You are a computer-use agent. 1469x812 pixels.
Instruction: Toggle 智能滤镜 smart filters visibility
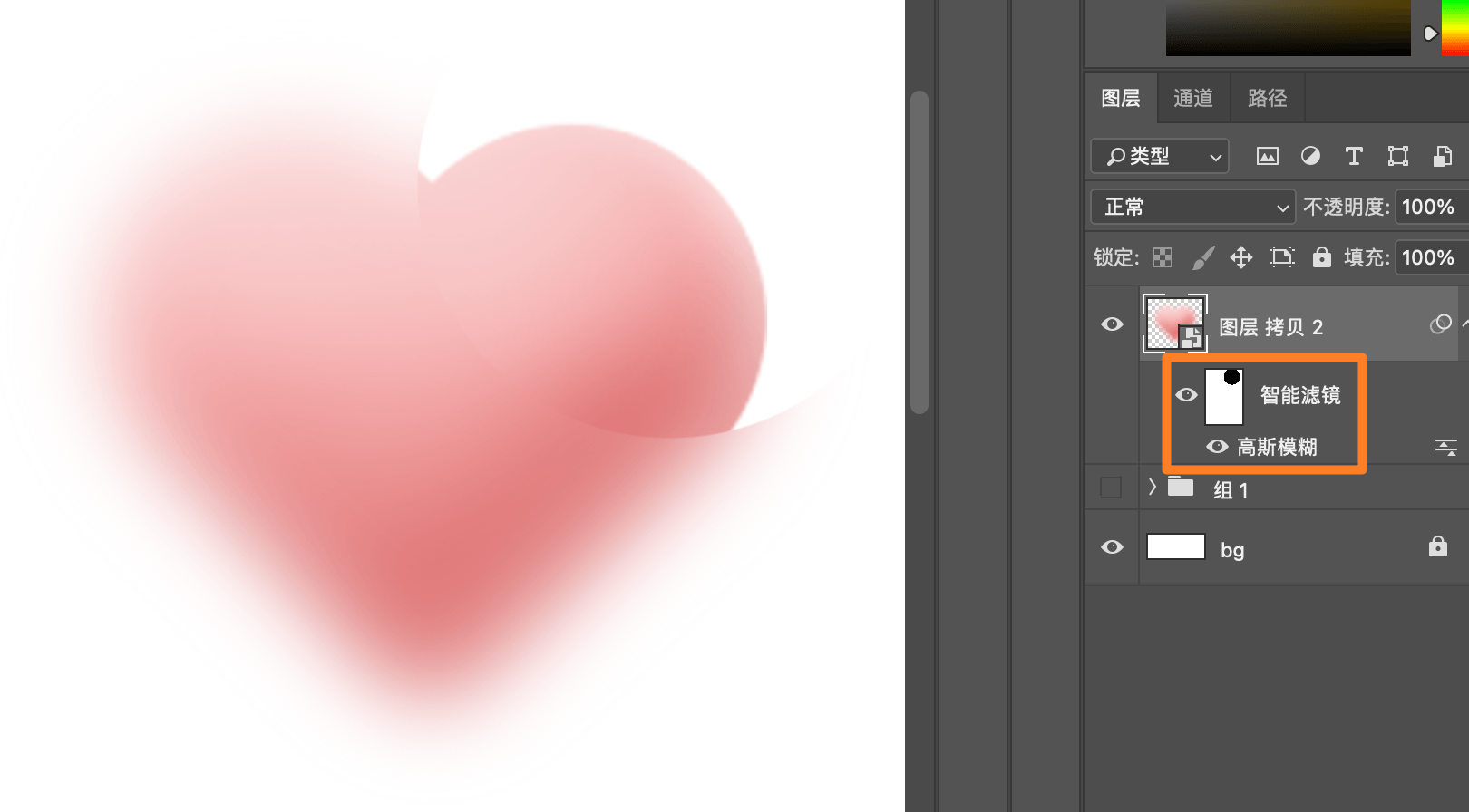coord(1186,394)
